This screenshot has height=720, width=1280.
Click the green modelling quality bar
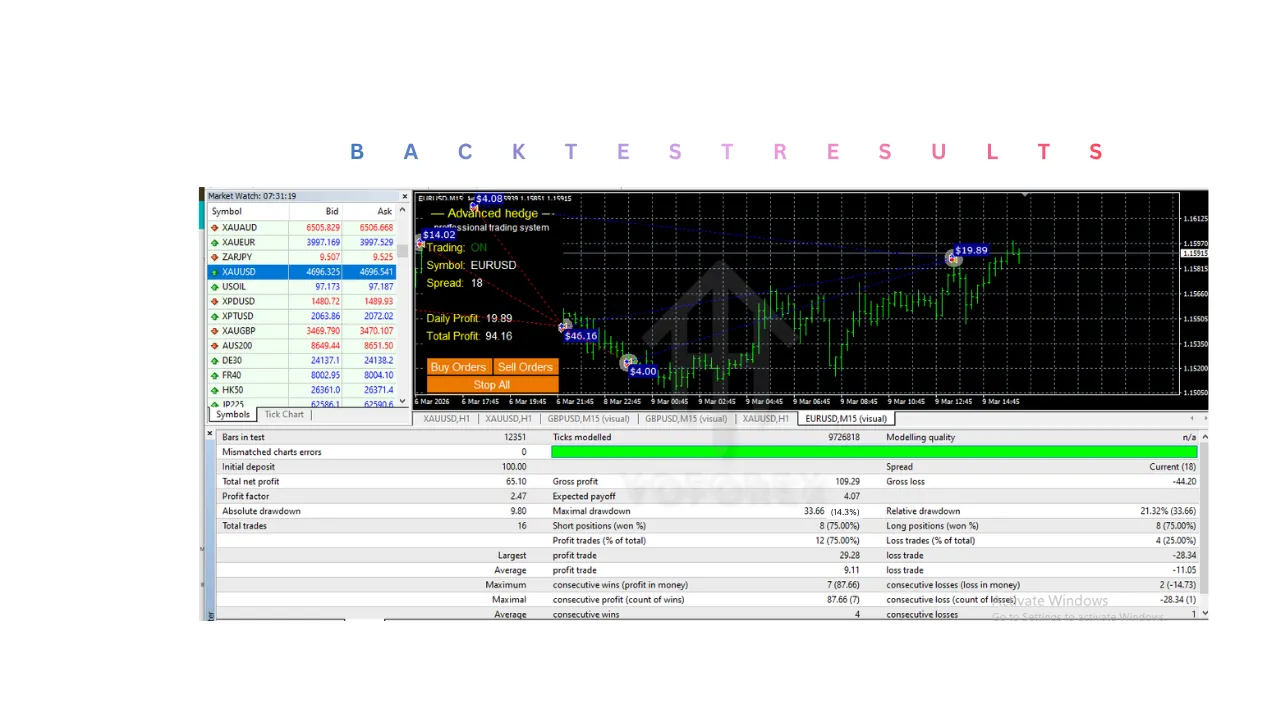[874, 452]
